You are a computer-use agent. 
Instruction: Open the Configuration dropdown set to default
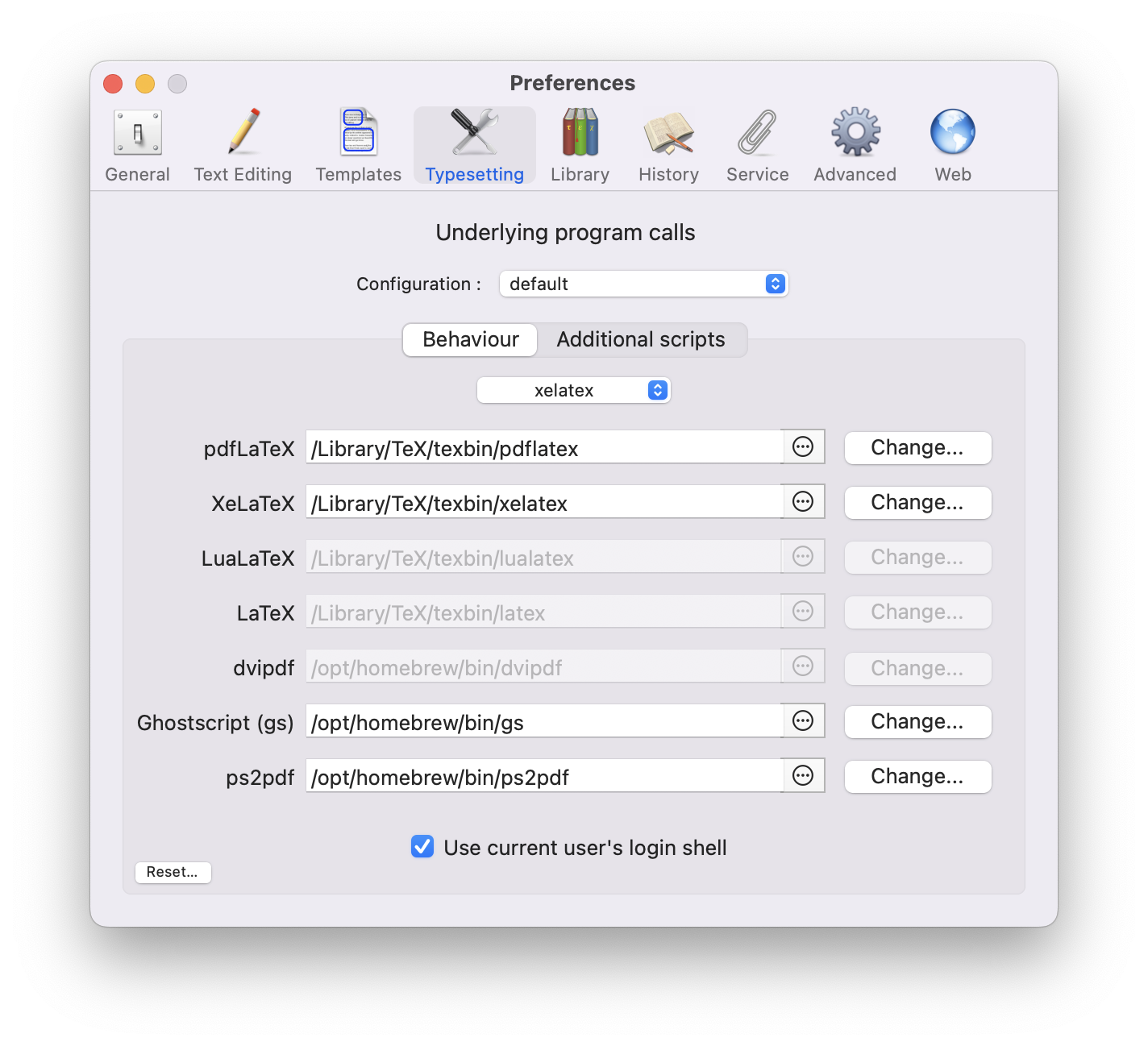[x=643, y=284]
